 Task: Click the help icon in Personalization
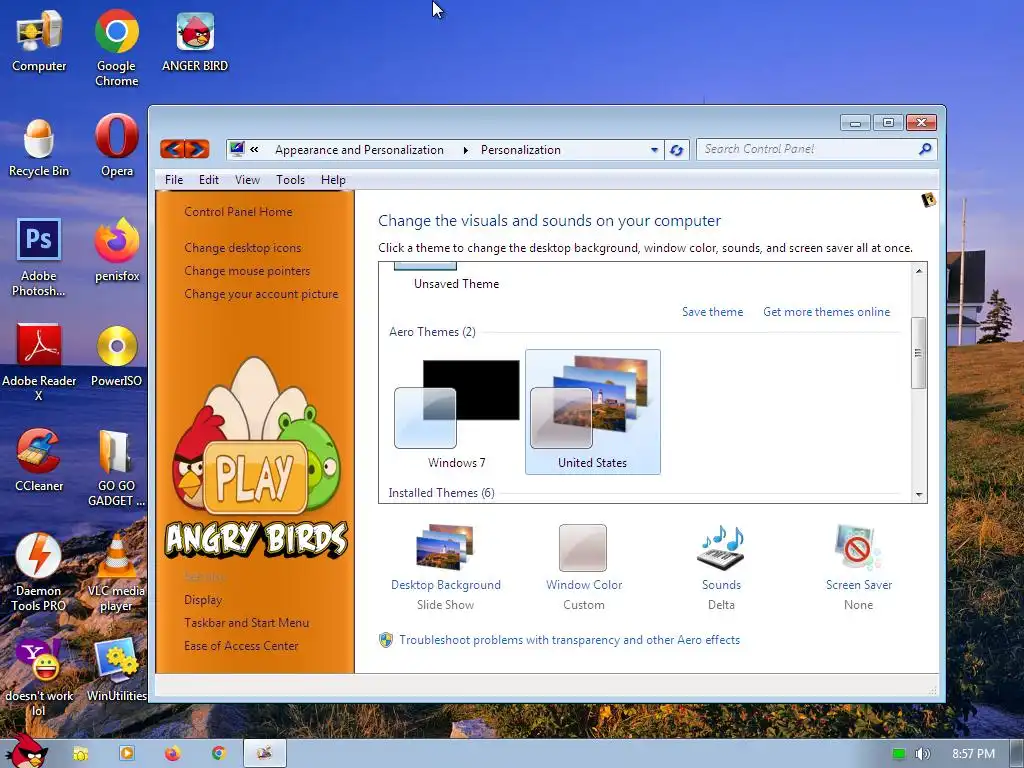[x=928, y=200]
